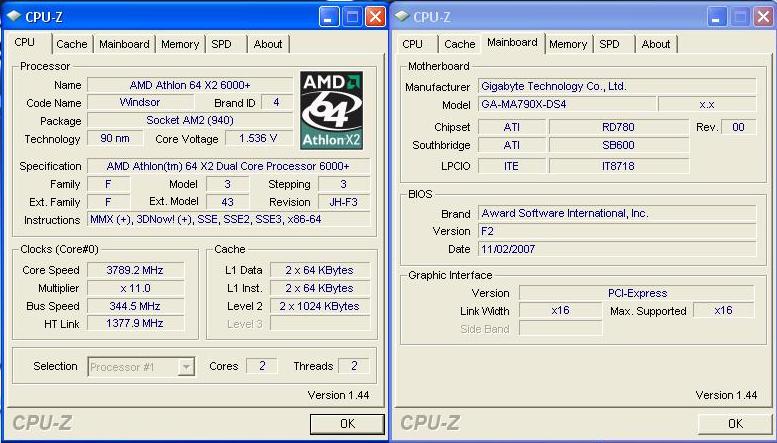This screenshot has width=777, height=443.
Task: Click the BIOS version 'F2' field
Action: pyautogui.click(x=617, y=231)
